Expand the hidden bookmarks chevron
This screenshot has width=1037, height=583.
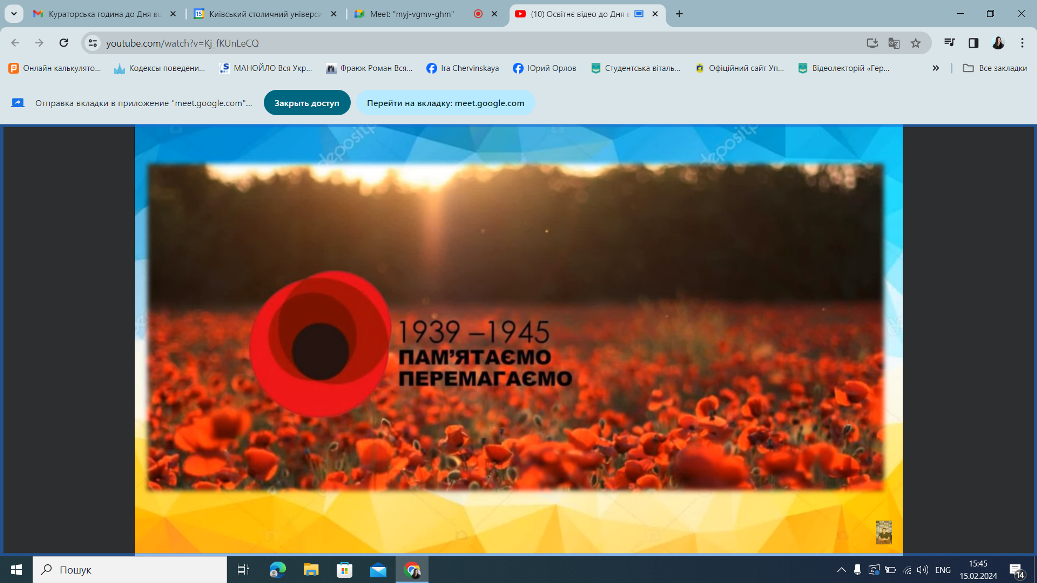936,68
